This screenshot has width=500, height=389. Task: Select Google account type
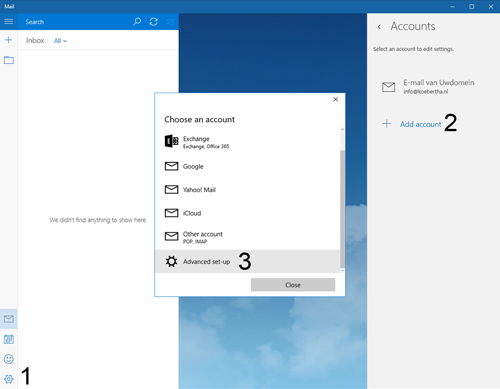coord(248,166)
